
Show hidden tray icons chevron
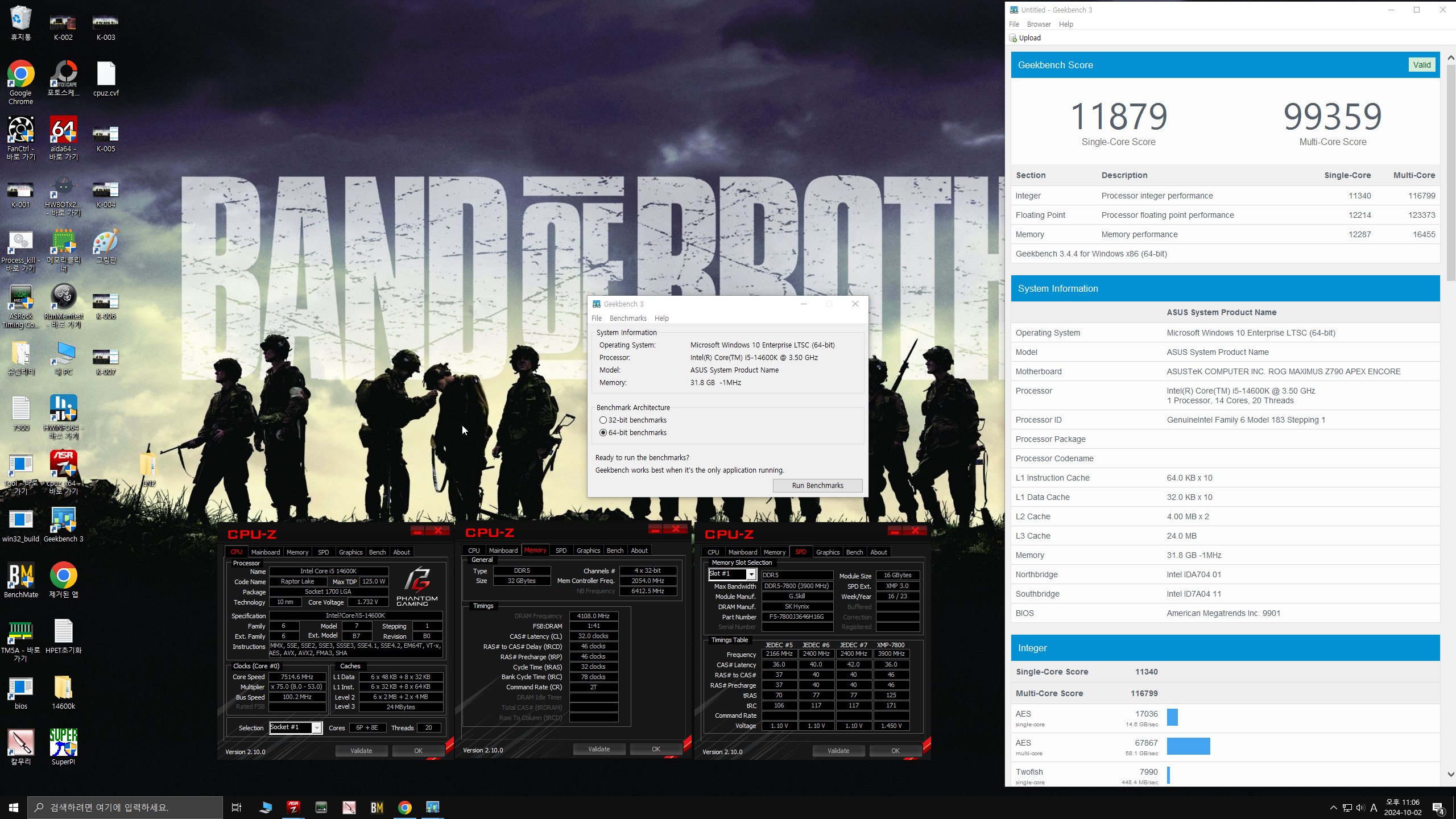tap(1333, 808)
